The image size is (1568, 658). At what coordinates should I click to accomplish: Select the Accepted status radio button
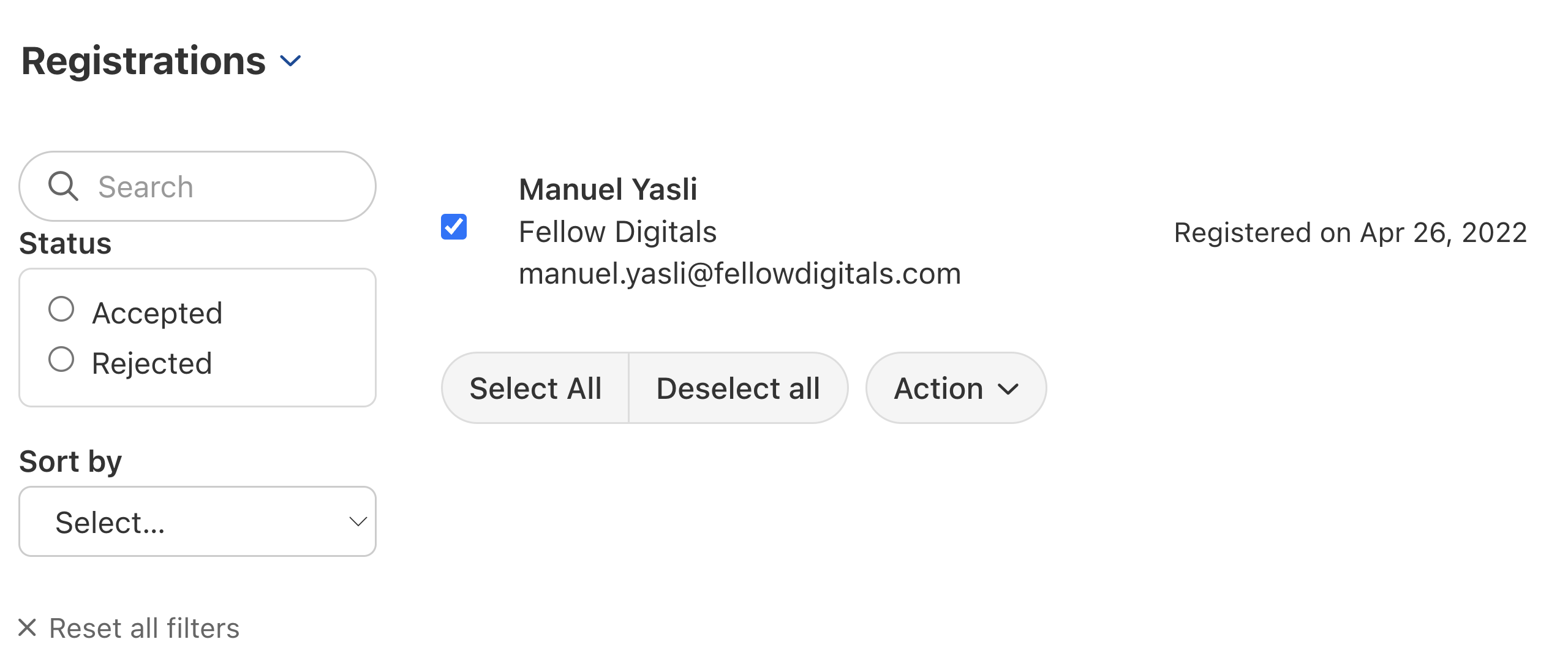pos(61,309)
